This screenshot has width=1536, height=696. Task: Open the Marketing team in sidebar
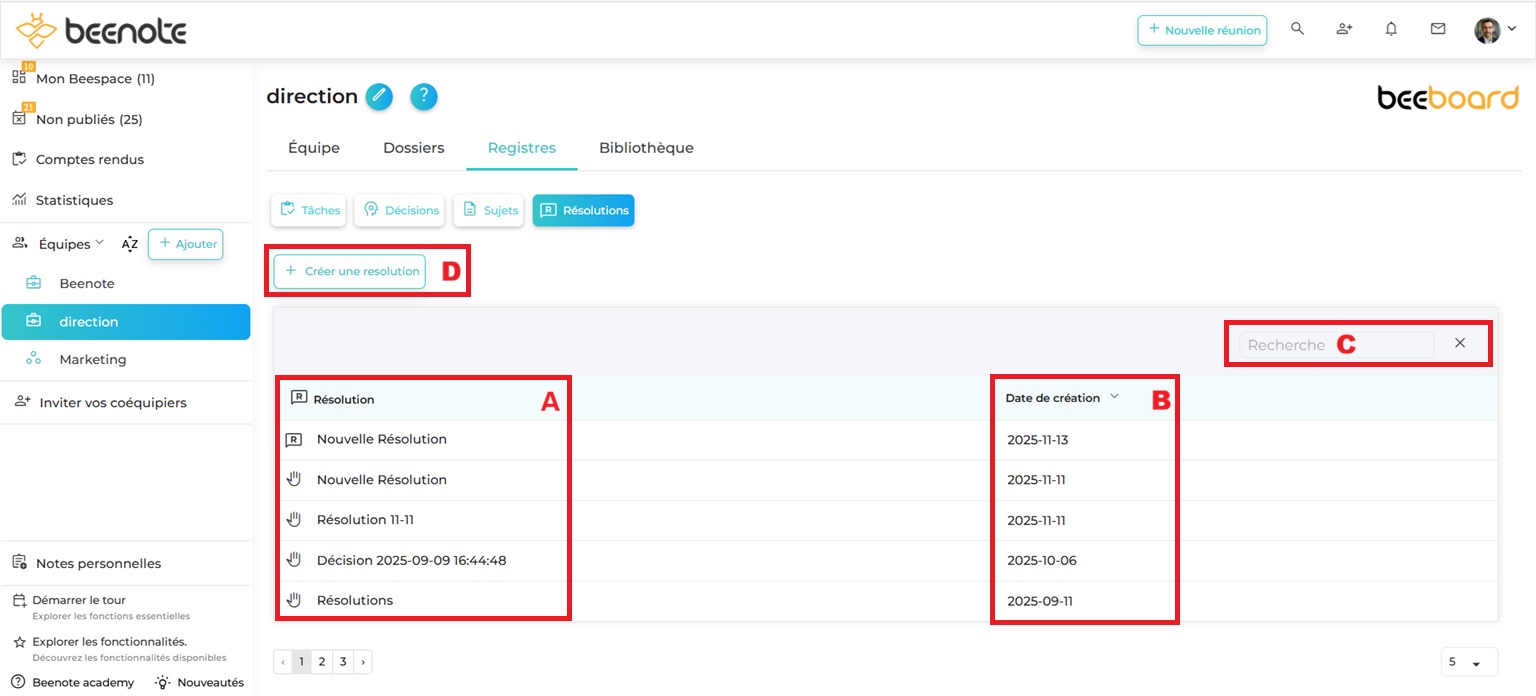click(92, 359)
